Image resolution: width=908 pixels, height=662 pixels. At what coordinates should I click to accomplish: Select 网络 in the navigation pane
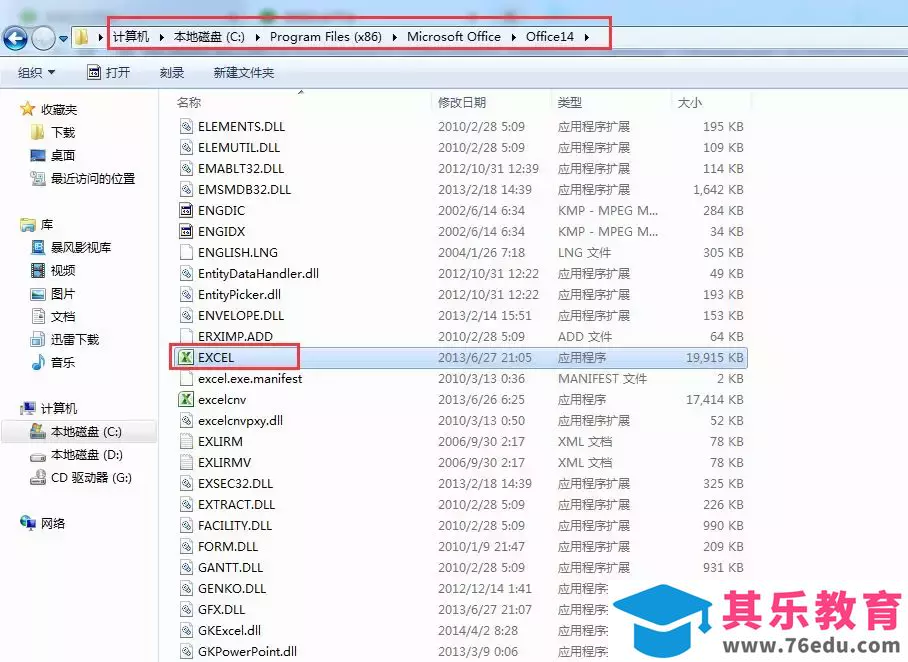click(x=53, y=524)
